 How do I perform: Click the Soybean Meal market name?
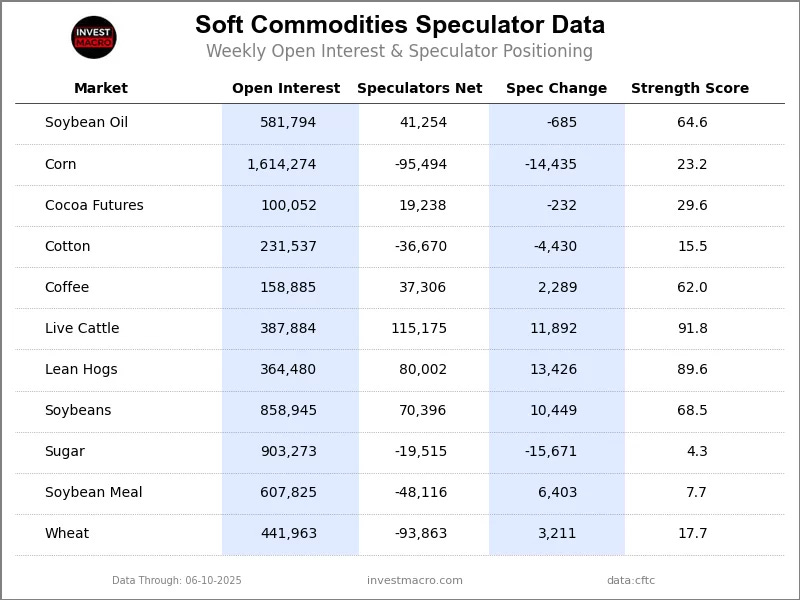[x=93, y=492]
